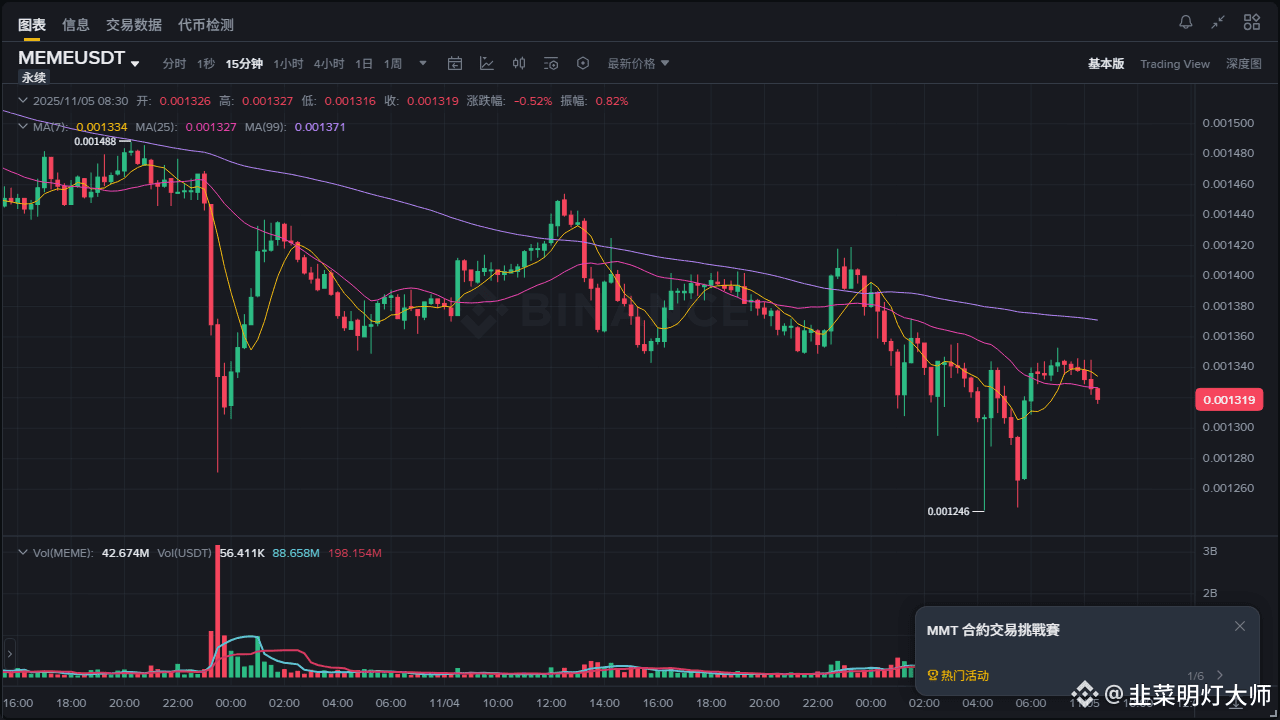The width and height of the screenshot is (1280, 720).
Task: Select the 4小时 interval
Action: (329, 63)
